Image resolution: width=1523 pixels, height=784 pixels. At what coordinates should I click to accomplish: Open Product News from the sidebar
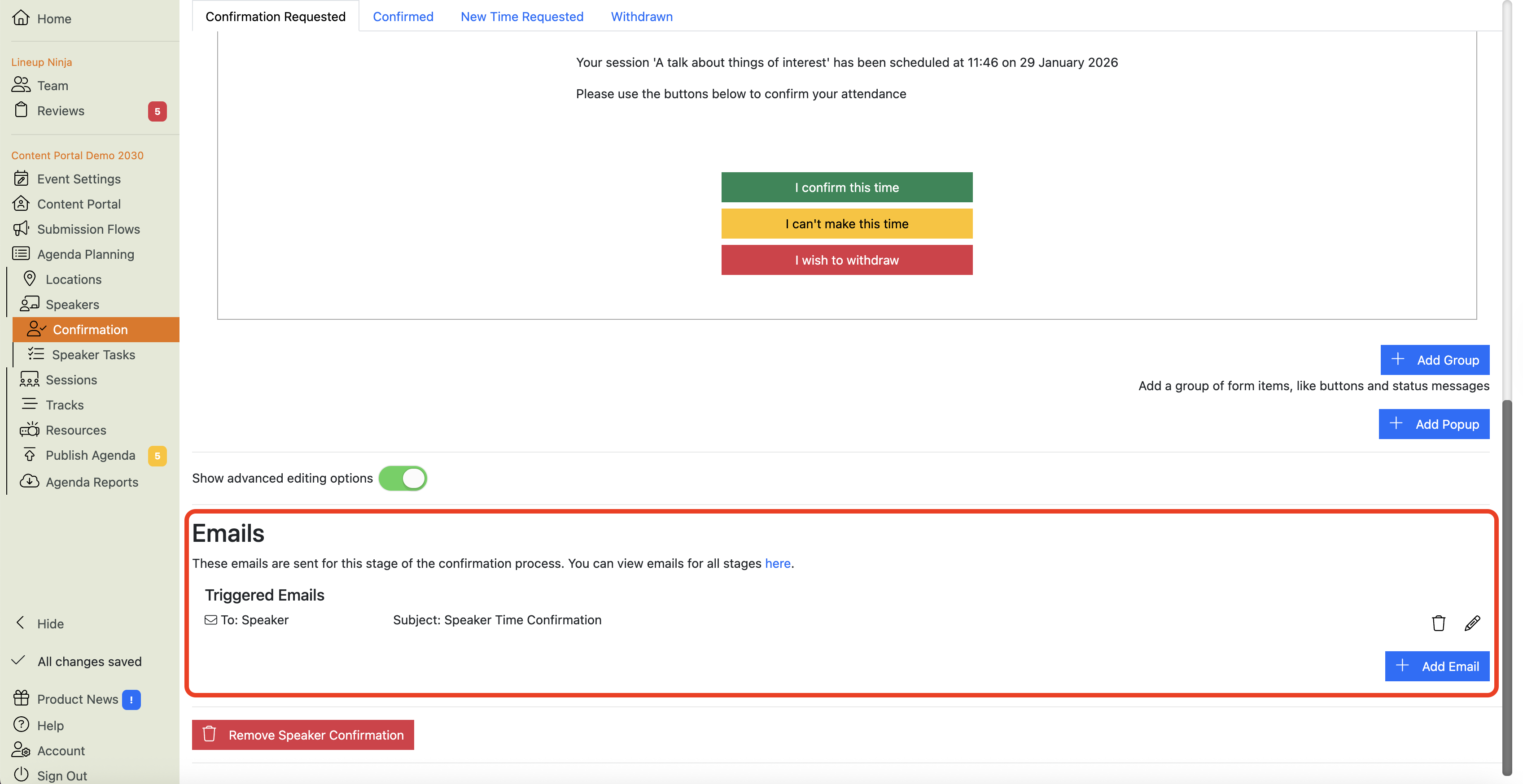point(78,699)
